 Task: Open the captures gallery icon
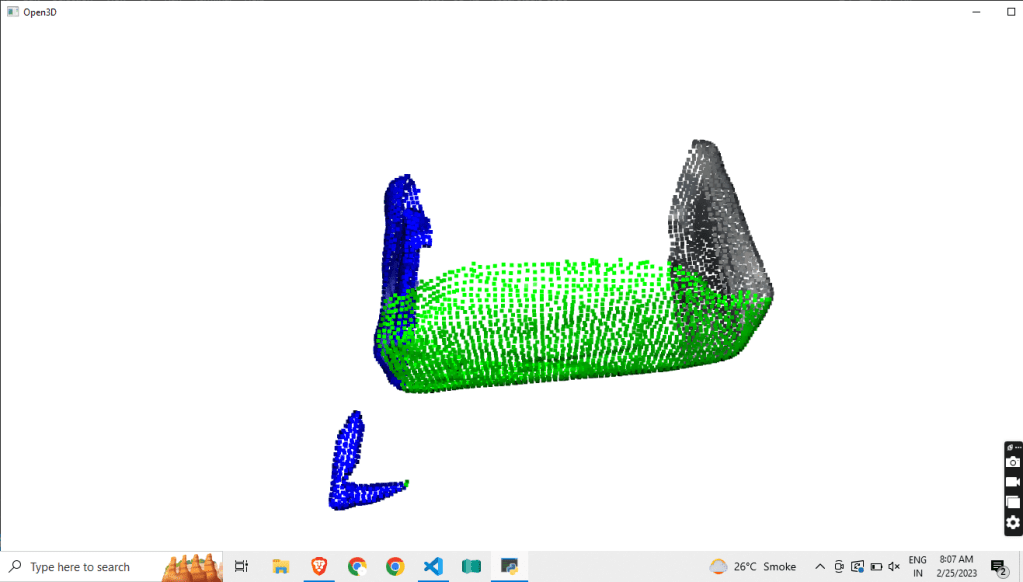[1012, 502]
